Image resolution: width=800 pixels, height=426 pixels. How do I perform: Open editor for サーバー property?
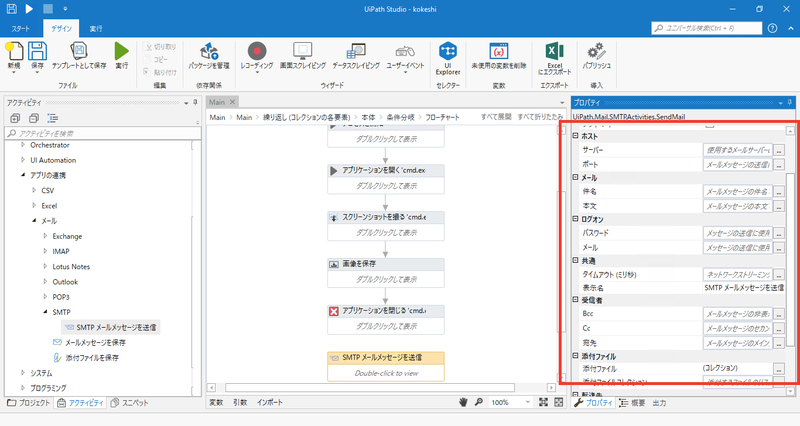coord(779,151)
